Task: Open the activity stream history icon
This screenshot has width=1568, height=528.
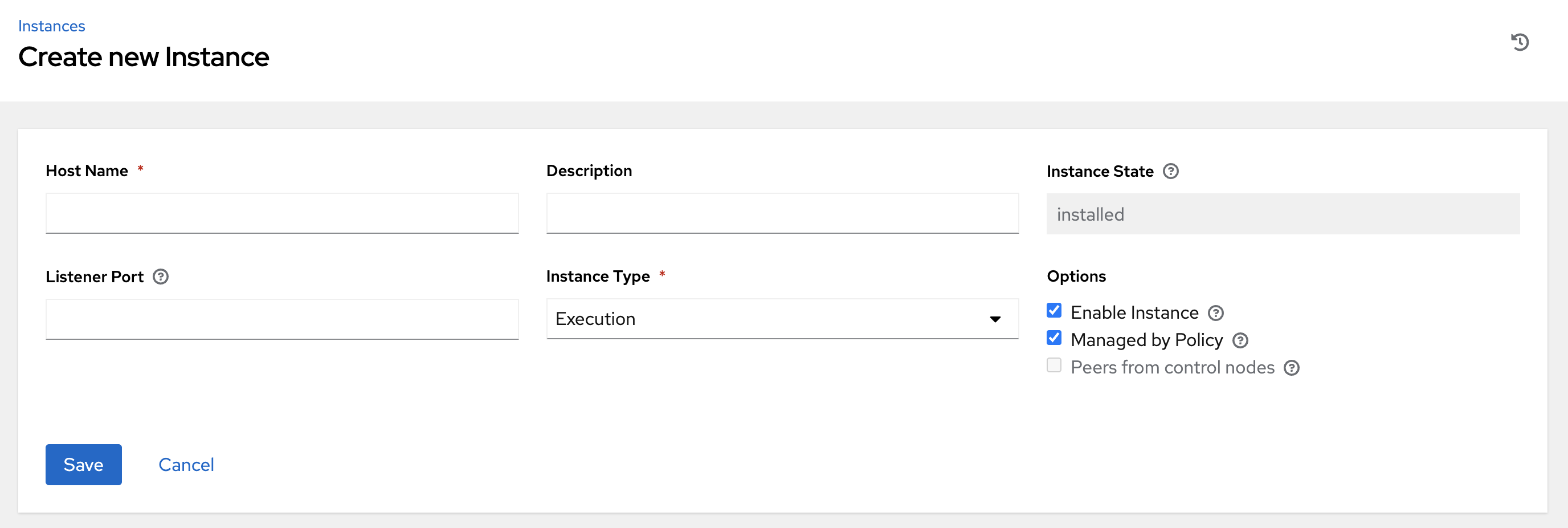Action: pyautogui.click(x=1520, y=42)
